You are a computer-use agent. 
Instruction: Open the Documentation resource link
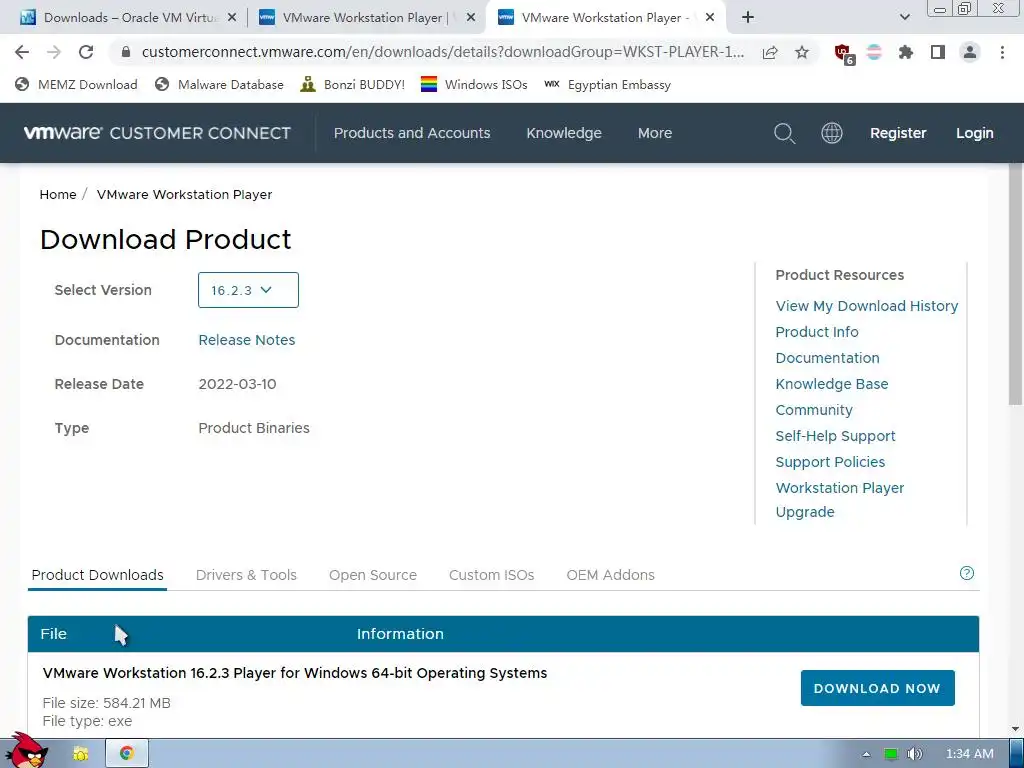(827, 358)
